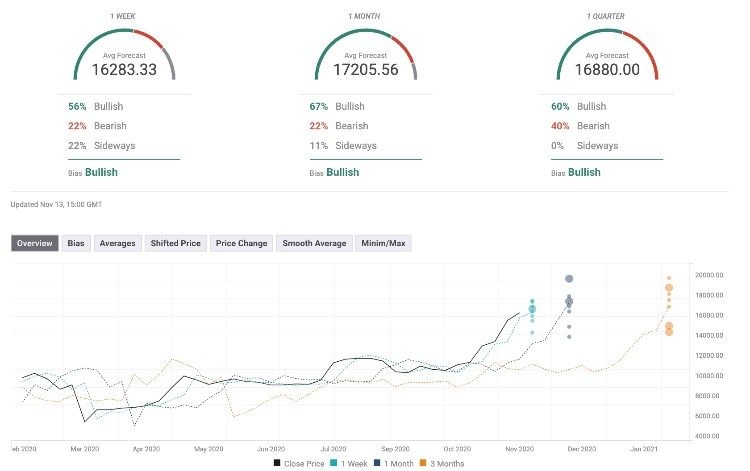Click the topmost dark blue 1 Month dot
The height and width of the screenshot is (471, 750).
[569, 279]
